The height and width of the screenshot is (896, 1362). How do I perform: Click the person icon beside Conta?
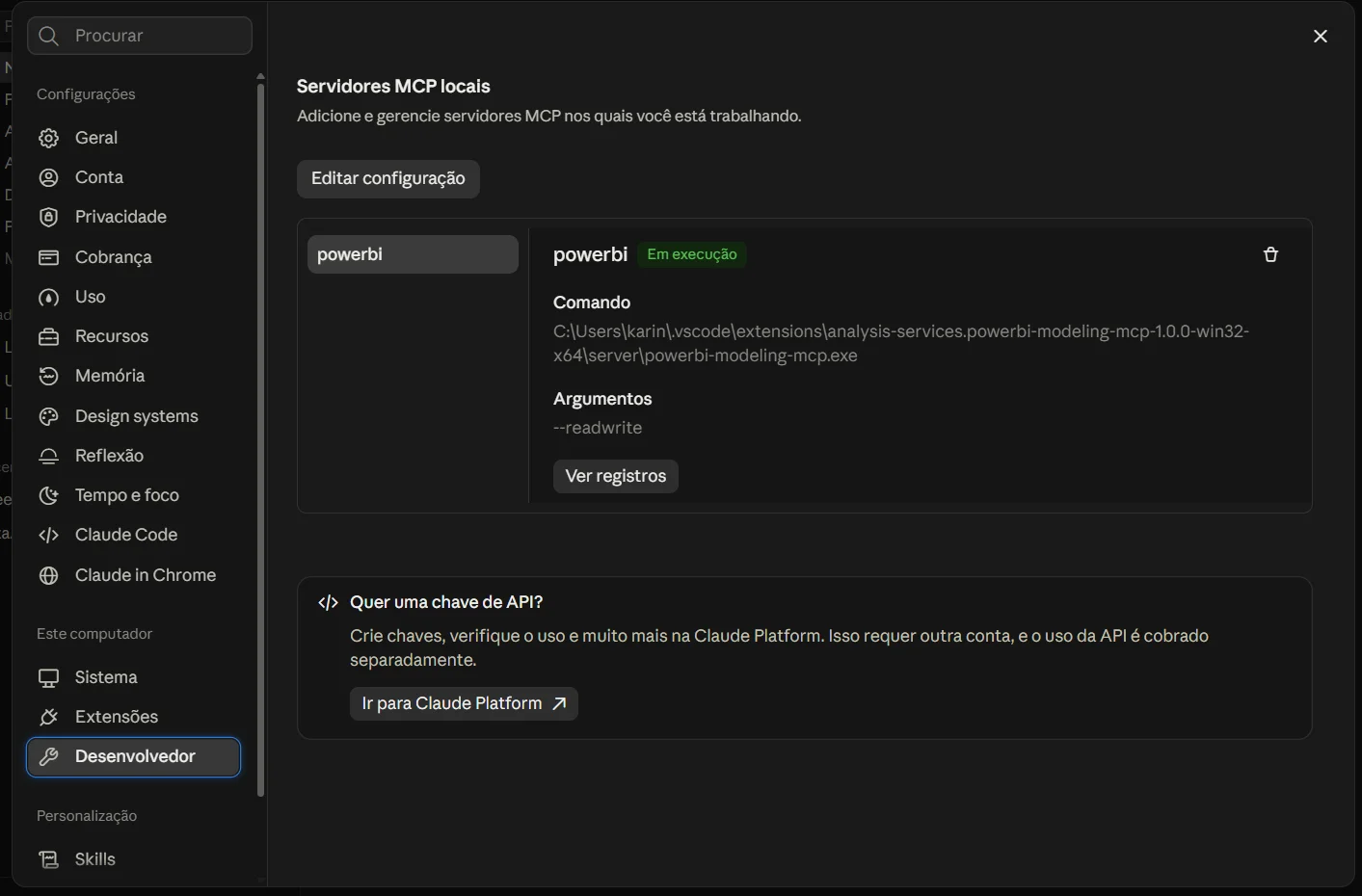[x=48, y=177]
